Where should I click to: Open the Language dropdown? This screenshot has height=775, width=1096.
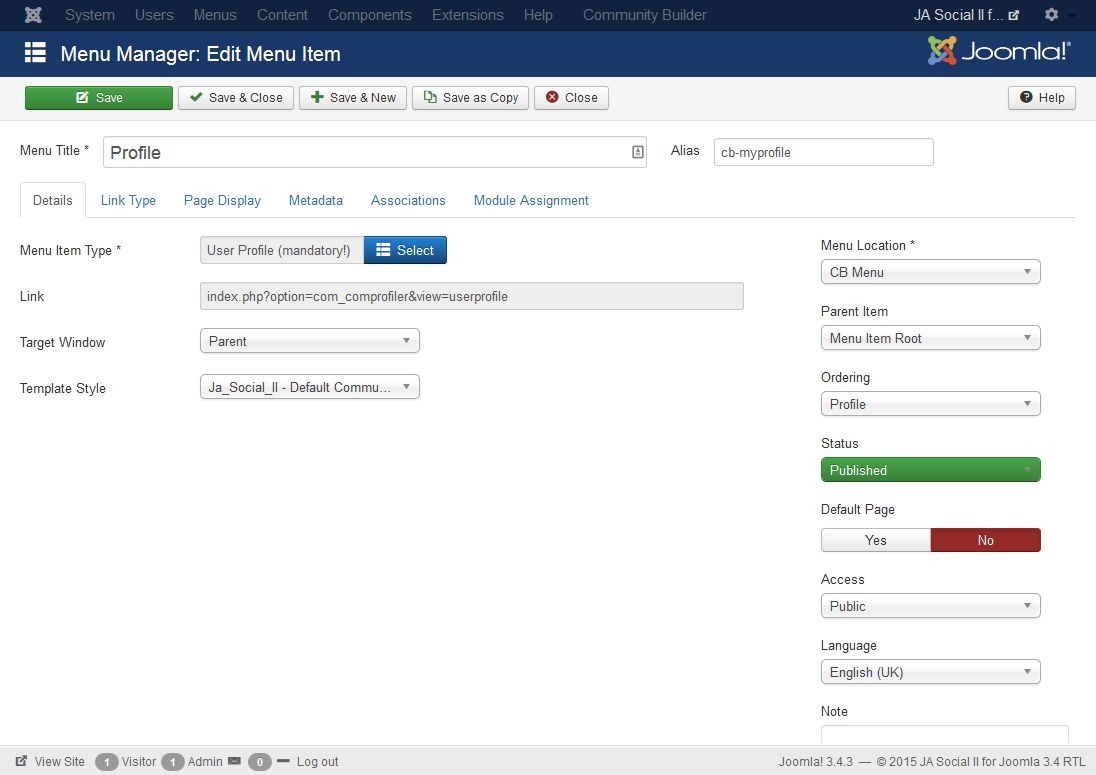click(930, 672)
